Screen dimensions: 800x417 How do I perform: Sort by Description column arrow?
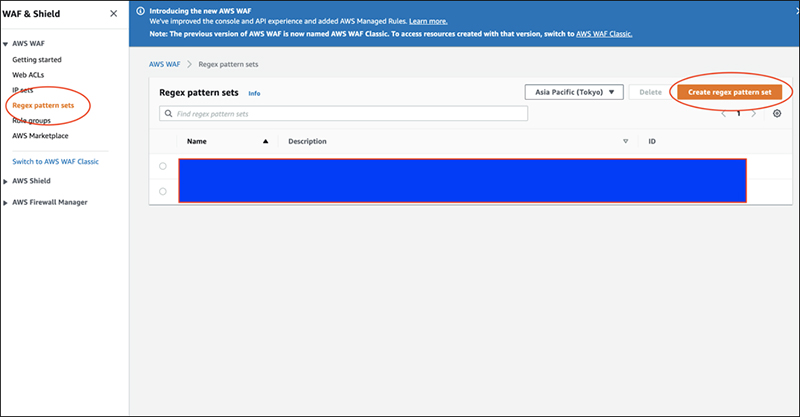click(625, 142)
